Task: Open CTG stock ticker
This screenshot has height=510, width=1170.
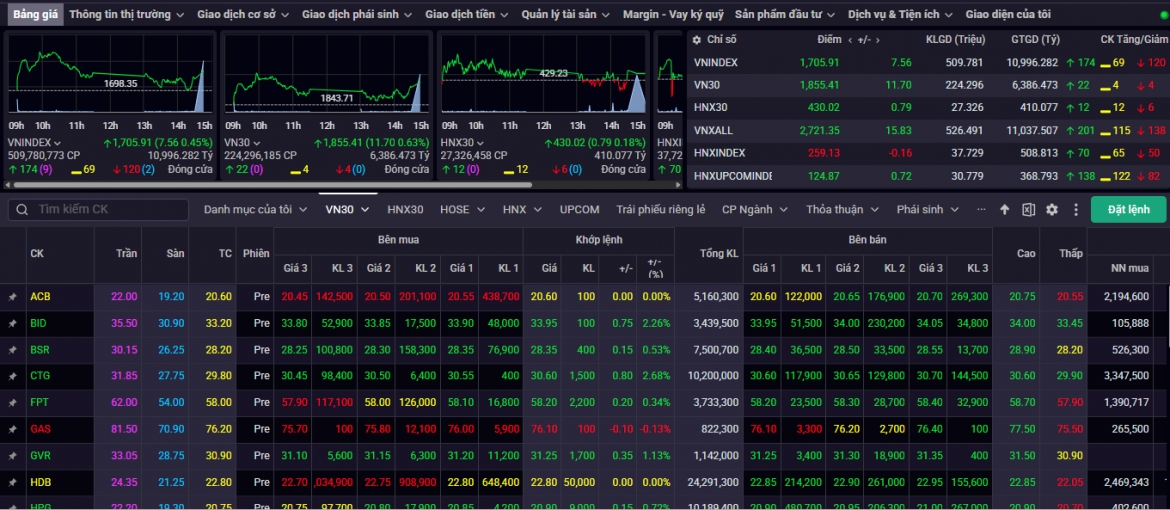Action: click(x=40, y=376)
